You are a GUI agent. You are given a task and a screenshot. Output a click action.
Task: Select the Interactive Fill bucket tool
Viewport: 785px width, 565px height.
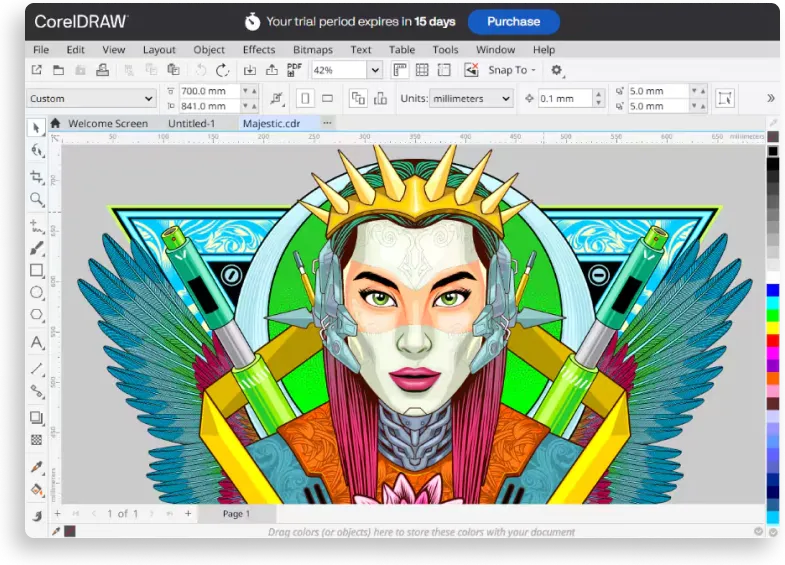click(37, 489)
